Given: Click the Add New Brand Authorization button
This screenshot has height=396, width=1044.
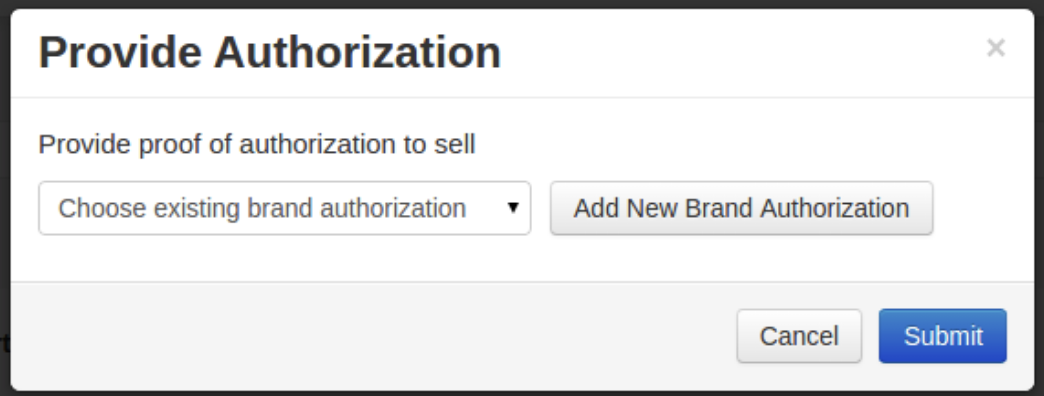Looking at the screenshot, I should coord(741,208).
